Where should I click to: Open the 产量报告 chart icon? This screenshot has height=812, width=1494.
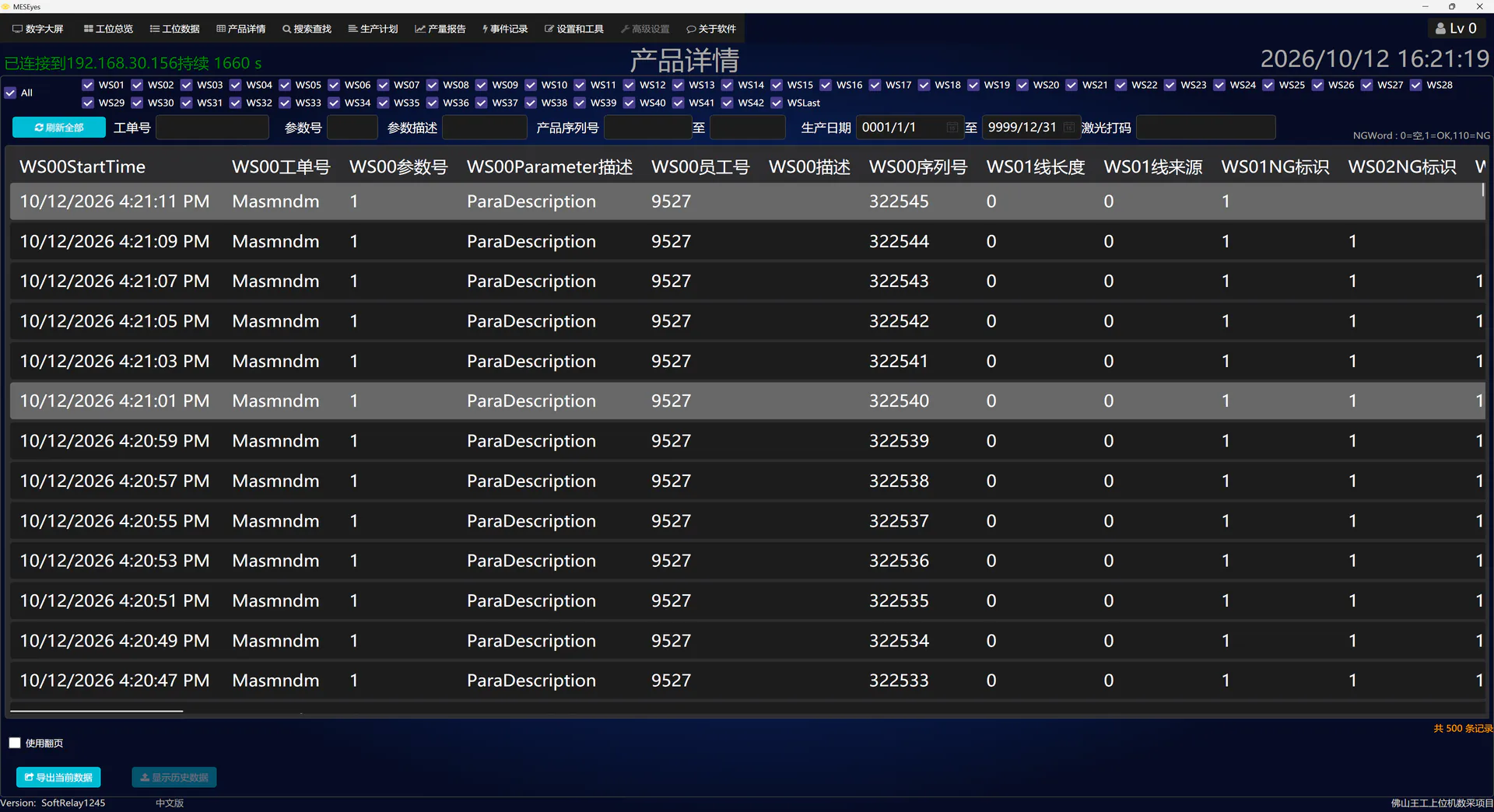420,29
